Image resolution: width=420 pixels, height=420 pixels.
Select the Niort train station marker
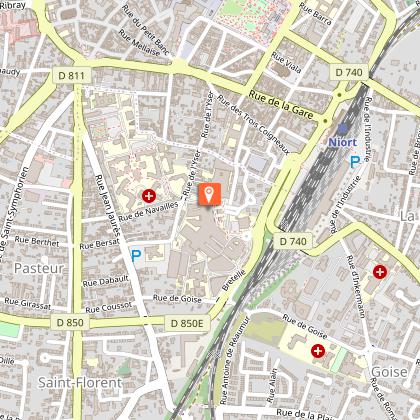(x=342, y=128)
